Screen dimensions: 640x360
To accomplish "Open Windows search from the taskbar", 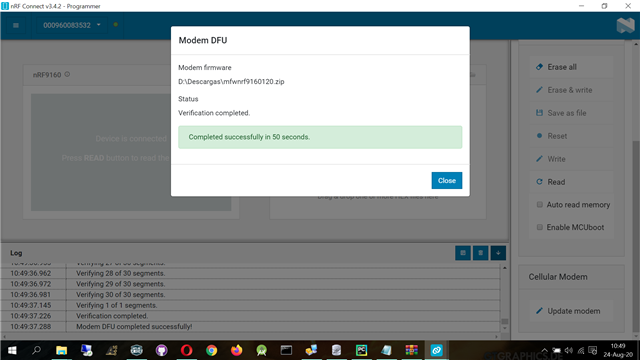I will coord(36,350).
